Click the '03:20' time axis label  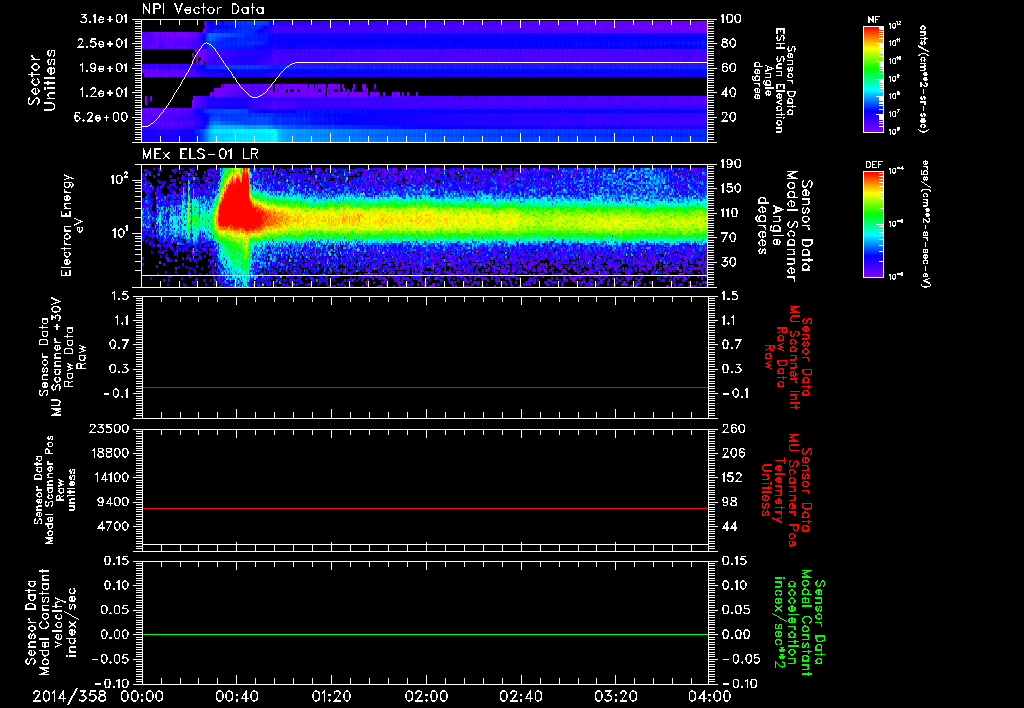click(615, 696)
